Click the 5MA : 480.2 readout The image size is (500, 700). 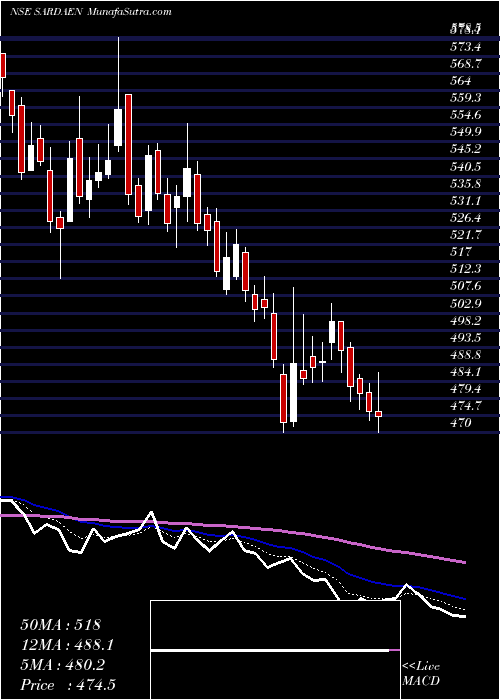[x=62, y=665]
